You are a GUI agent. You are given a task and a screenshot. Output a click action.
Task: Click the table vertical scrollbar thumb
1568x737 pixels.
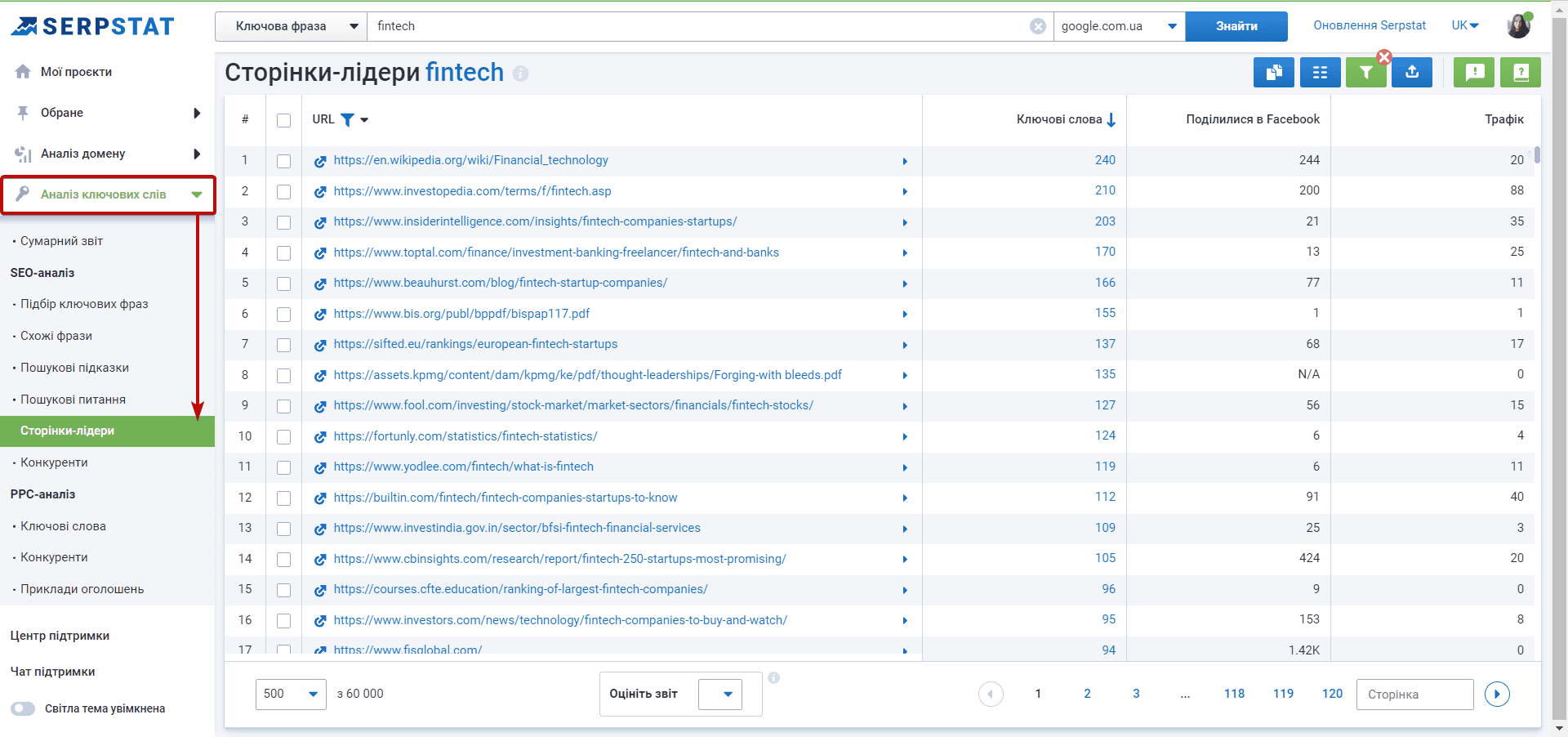(1537, 155)
